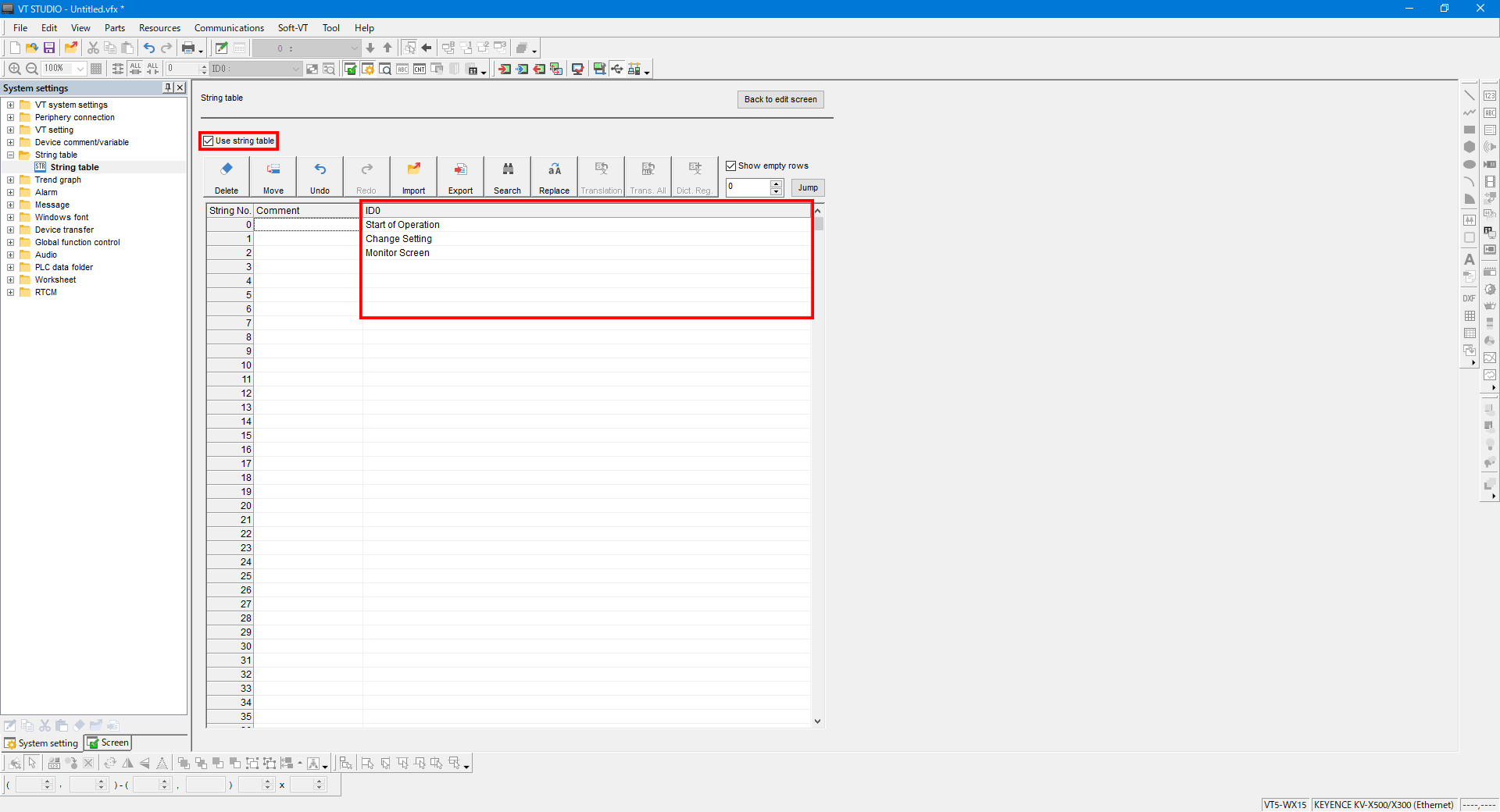Screen dimensions: 1500x812
Task: Expand the VT system settings folder
Action: (11, 105)
